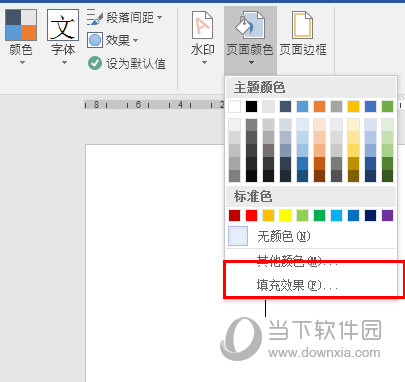Open Fill Effects (填充效果) menu entry
The image size is (405, 382).
pyautogui.click(x=311, y=285)
